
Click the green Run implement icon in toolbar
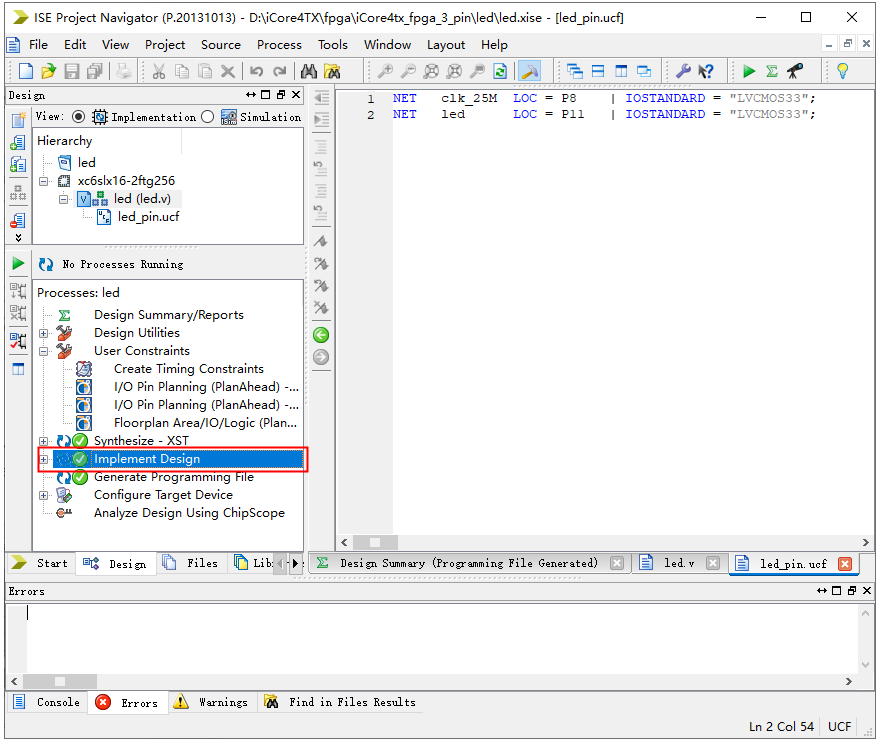click(x=749, y=71)
